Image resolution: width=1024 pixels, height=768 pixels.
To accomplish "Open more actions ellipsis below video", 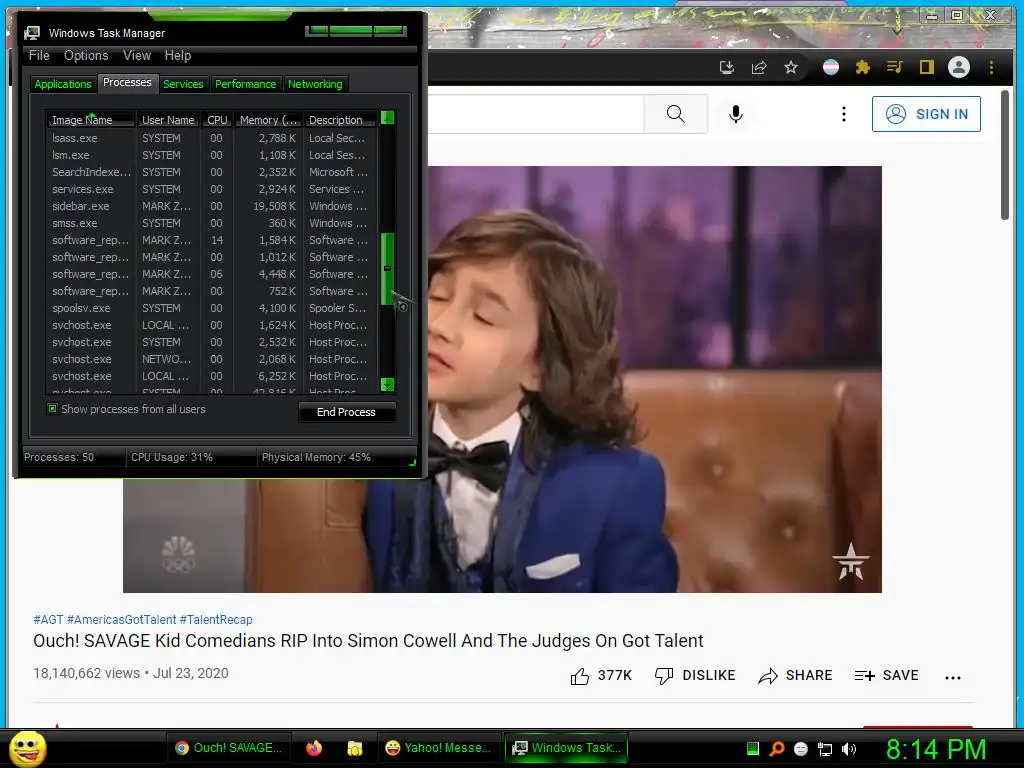I will point(953,677).
